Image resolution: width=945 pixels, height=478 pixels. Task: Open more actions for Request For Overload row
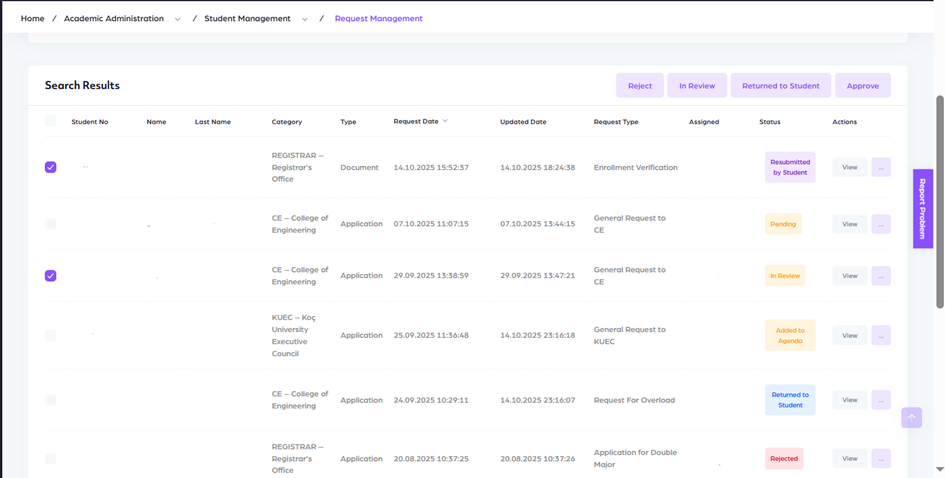(880, 400)
